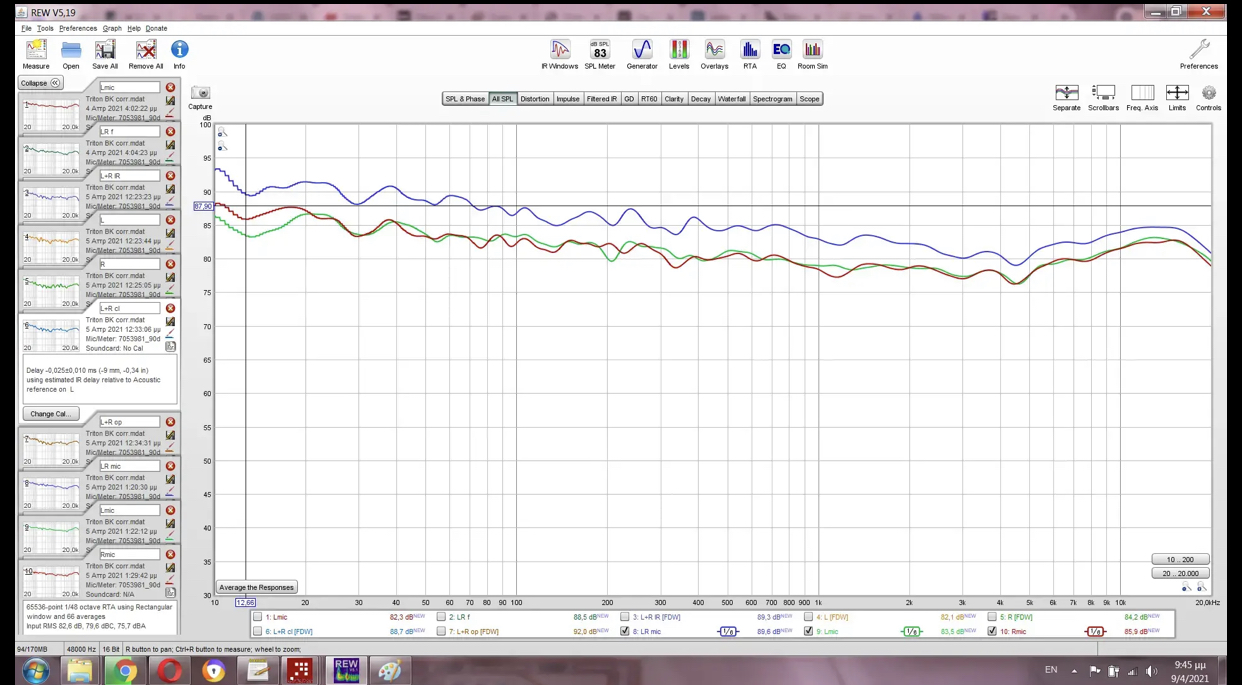Remove the Lmic measurement with red X

(170, 88)
